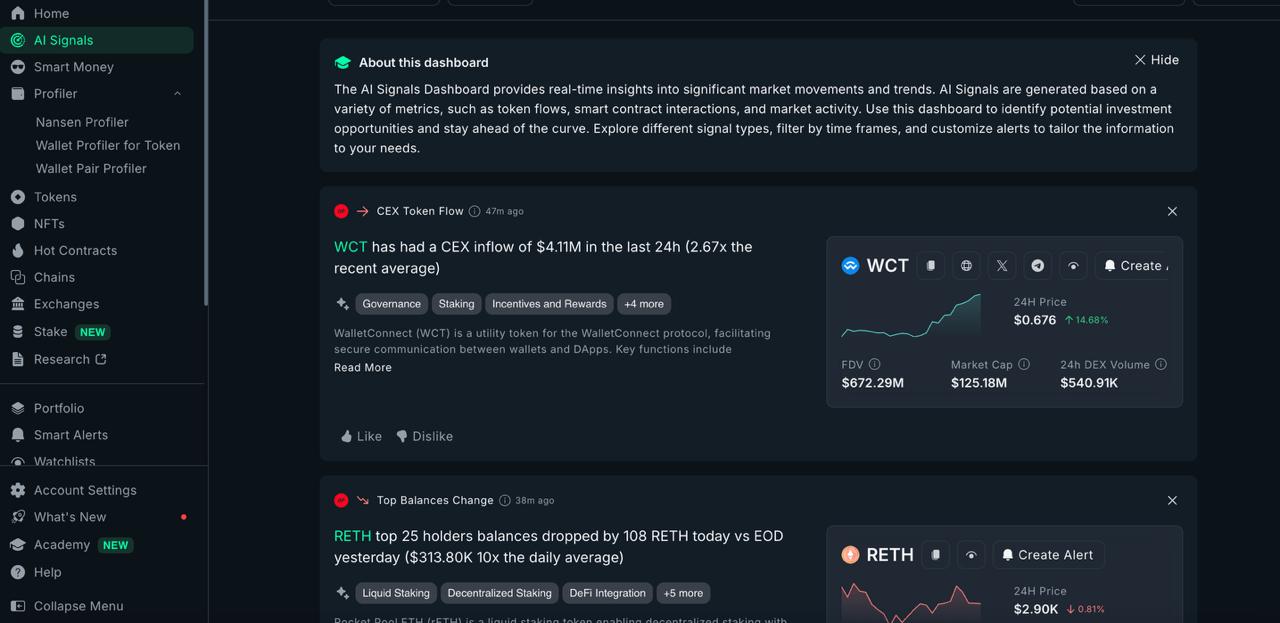Image resolution: width=1280 pixels, height=623 pixels.
Task: Expand the '+5 more' RETH tags
Action: pos(684,593)
